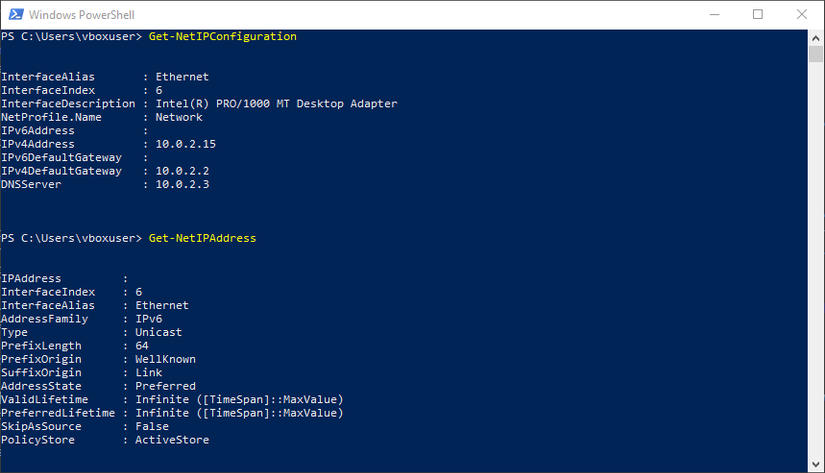This screenshot has height=473, width=825.
Task: Click the DNSServer value 10.0.2.3
Action: (182, 184)
